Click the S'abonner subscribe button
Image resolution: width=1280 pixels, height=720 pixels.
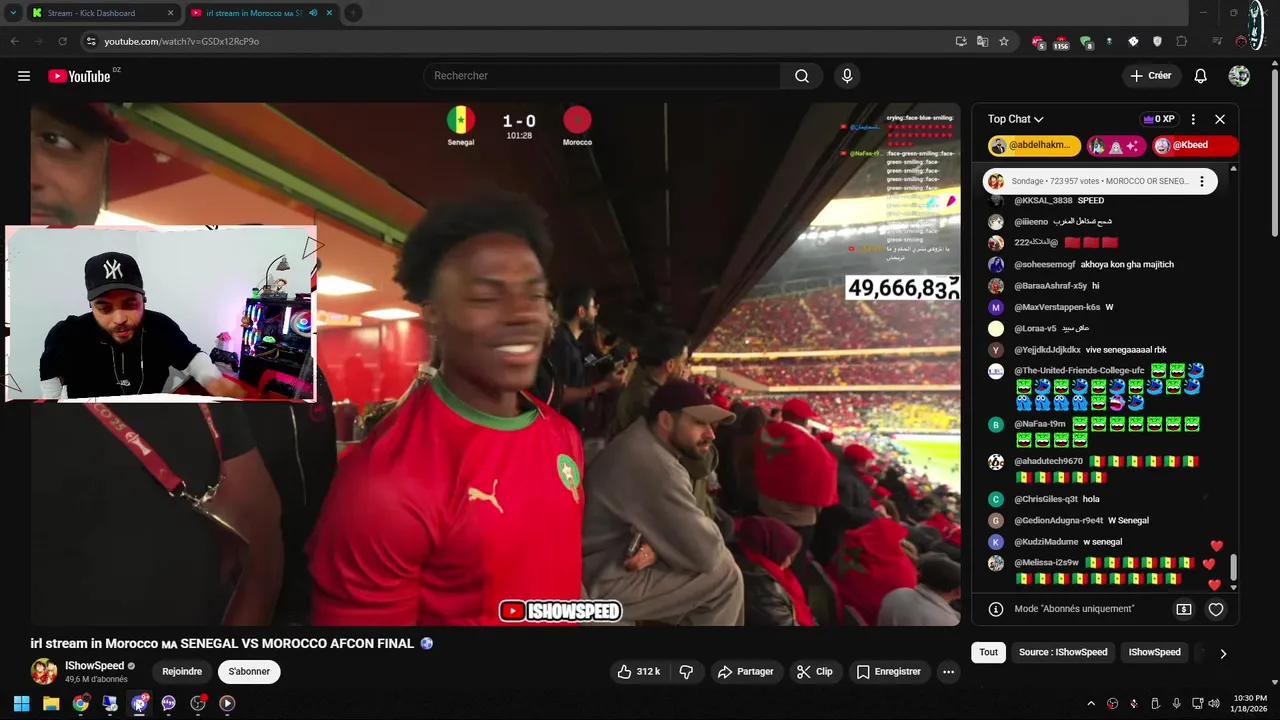point(249,672)
